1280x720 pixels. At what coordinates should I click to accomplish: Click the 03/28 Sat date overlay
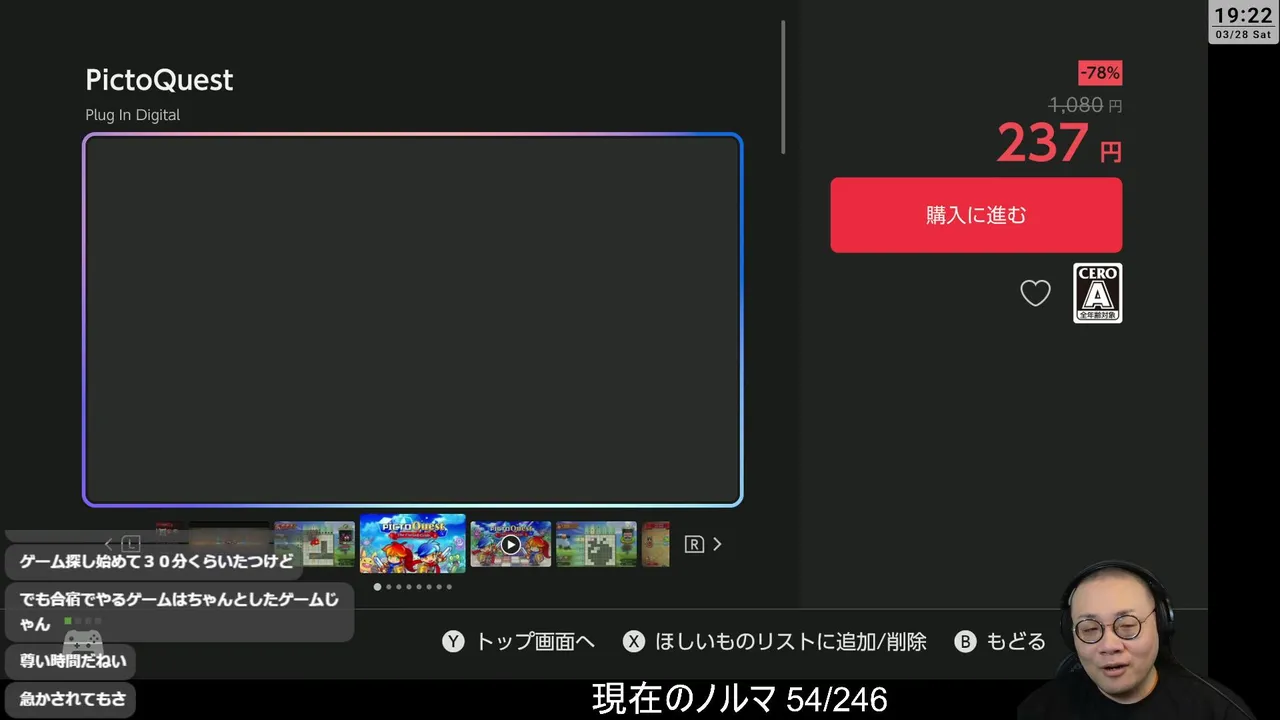tap(1243, 35)
